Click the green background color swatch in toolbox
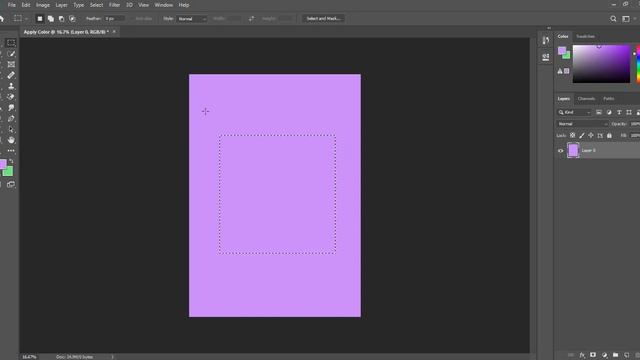This screenshot has width=640, height=360. pos(9,172)
